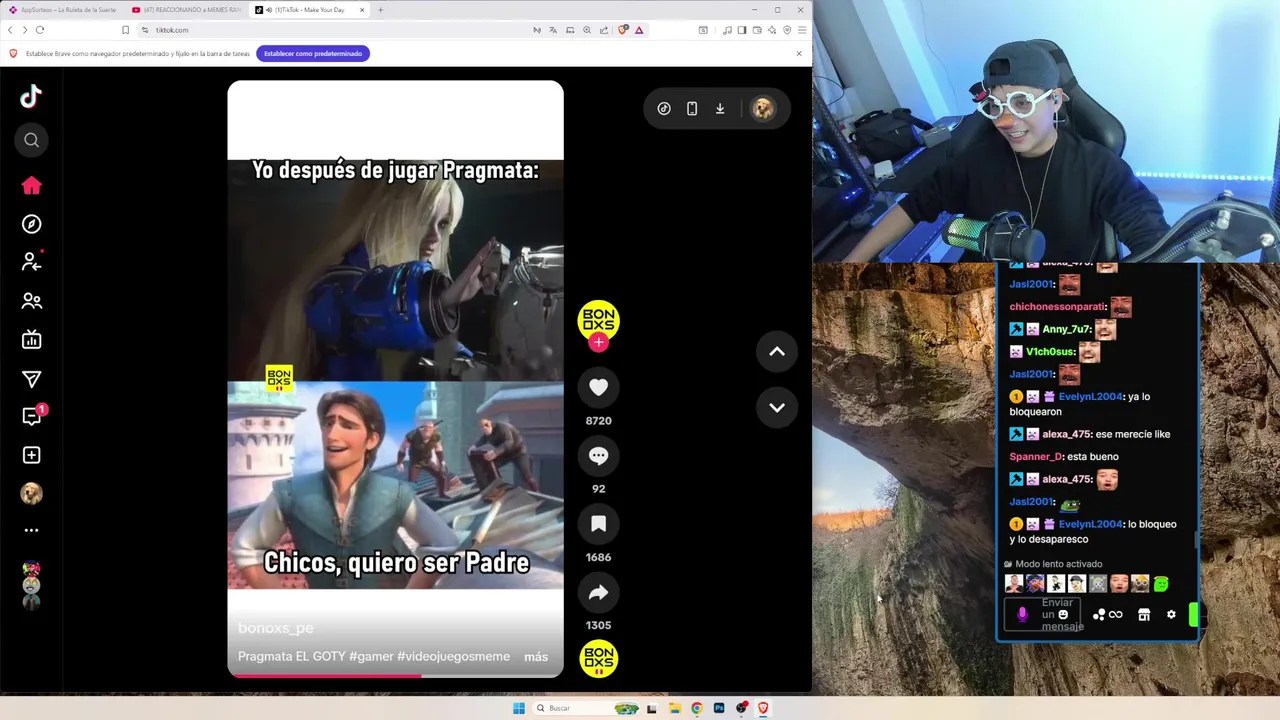Open zoom magnifier icon in address bar
1280x720 pixels.
pos(587,30)
